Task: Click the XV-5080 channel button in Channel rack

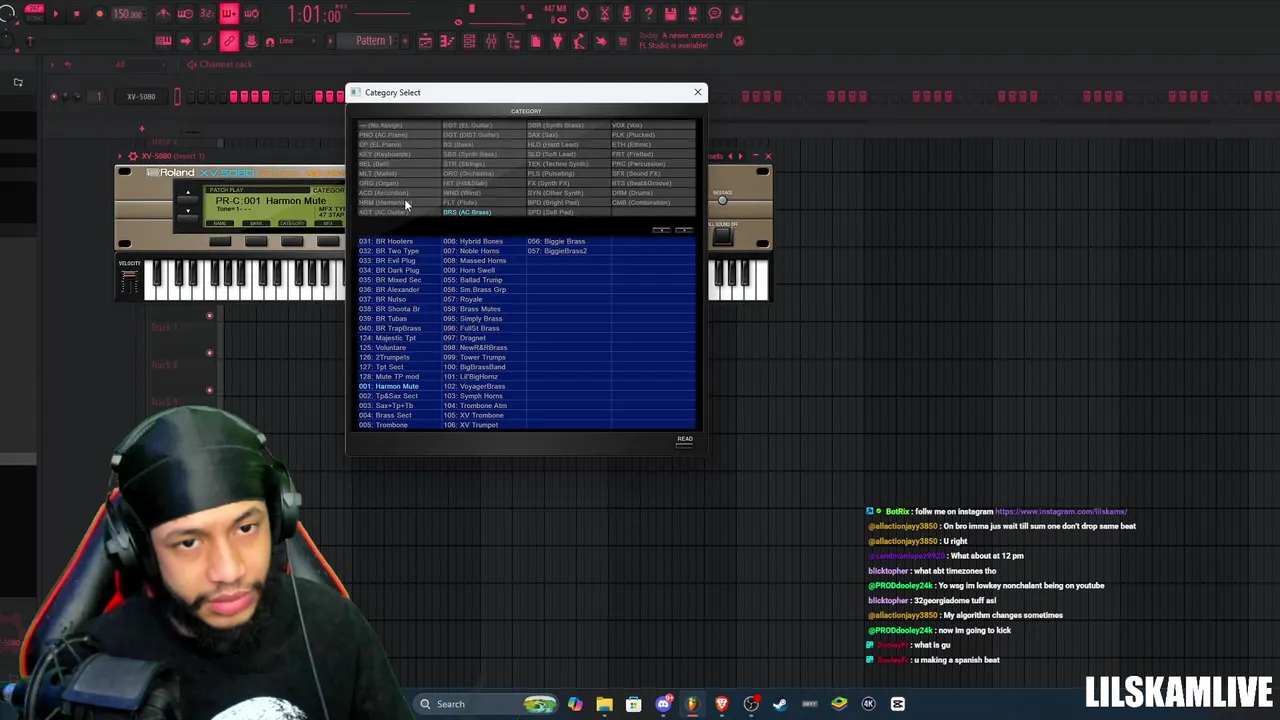Action: pos(141,97)
